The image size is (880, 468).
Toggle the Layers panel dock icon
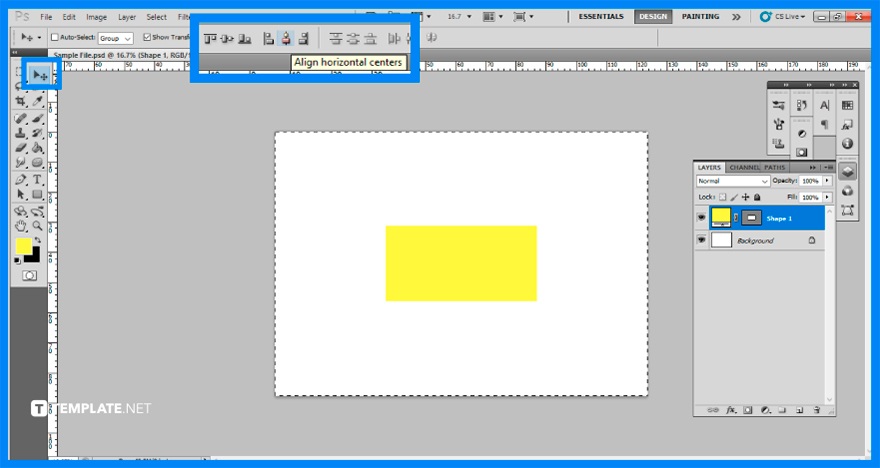[x=847, y=172]
